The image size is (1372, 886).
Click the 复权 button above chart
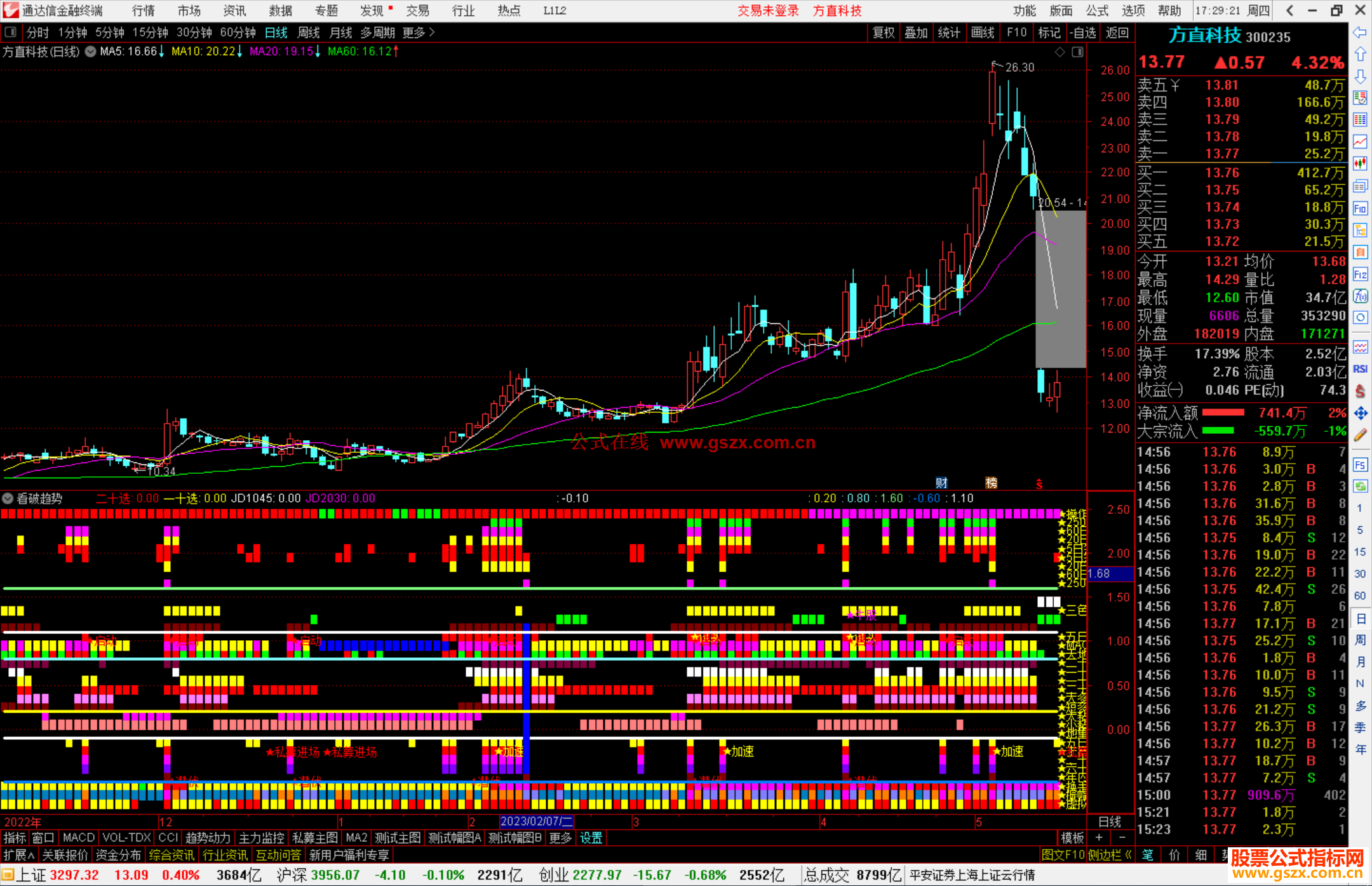(883, 32)
